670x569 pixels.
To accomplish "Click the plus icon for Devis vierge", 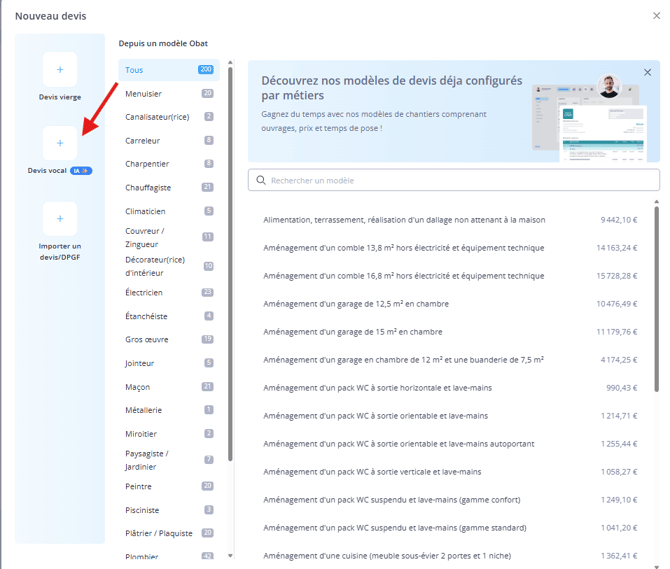I will pyautogui.click(x=60, y=69).
